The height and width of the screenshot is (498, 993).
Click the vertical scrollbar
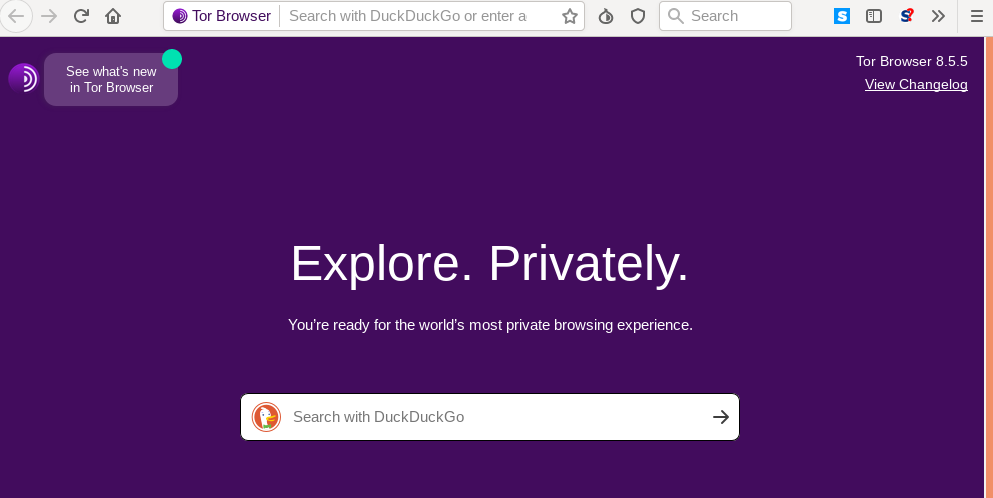point(989,267)
